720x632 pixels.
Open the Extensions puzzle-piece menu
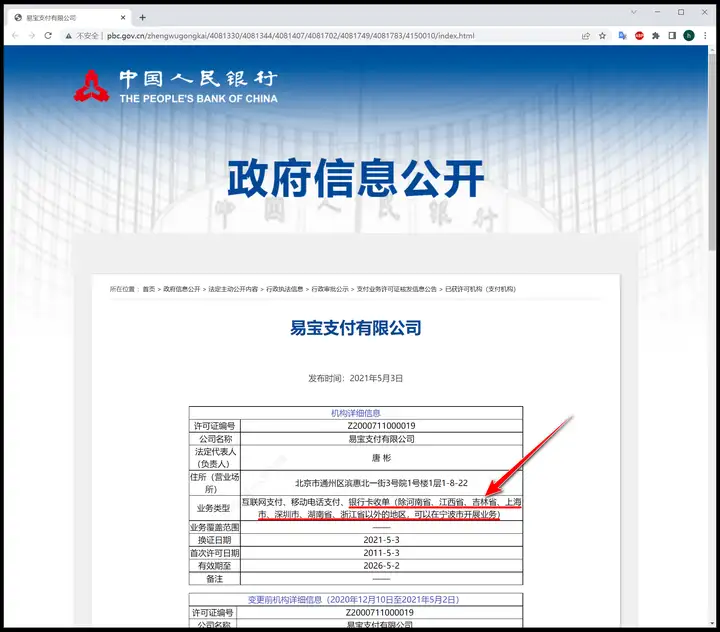pos(656,36)
